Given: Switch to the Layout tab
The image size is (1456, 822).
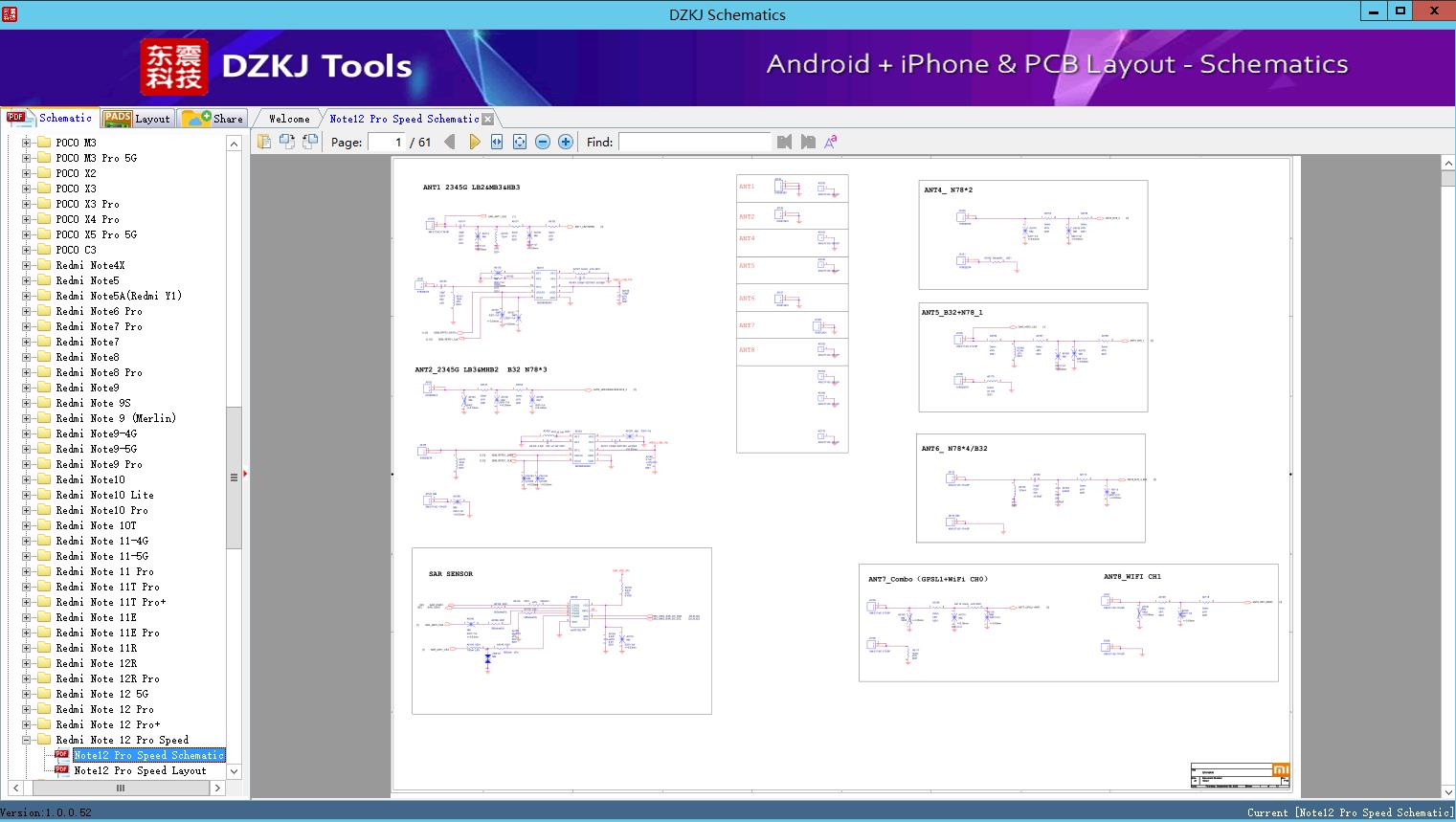Looking at the screenshot, I should 138,119.
